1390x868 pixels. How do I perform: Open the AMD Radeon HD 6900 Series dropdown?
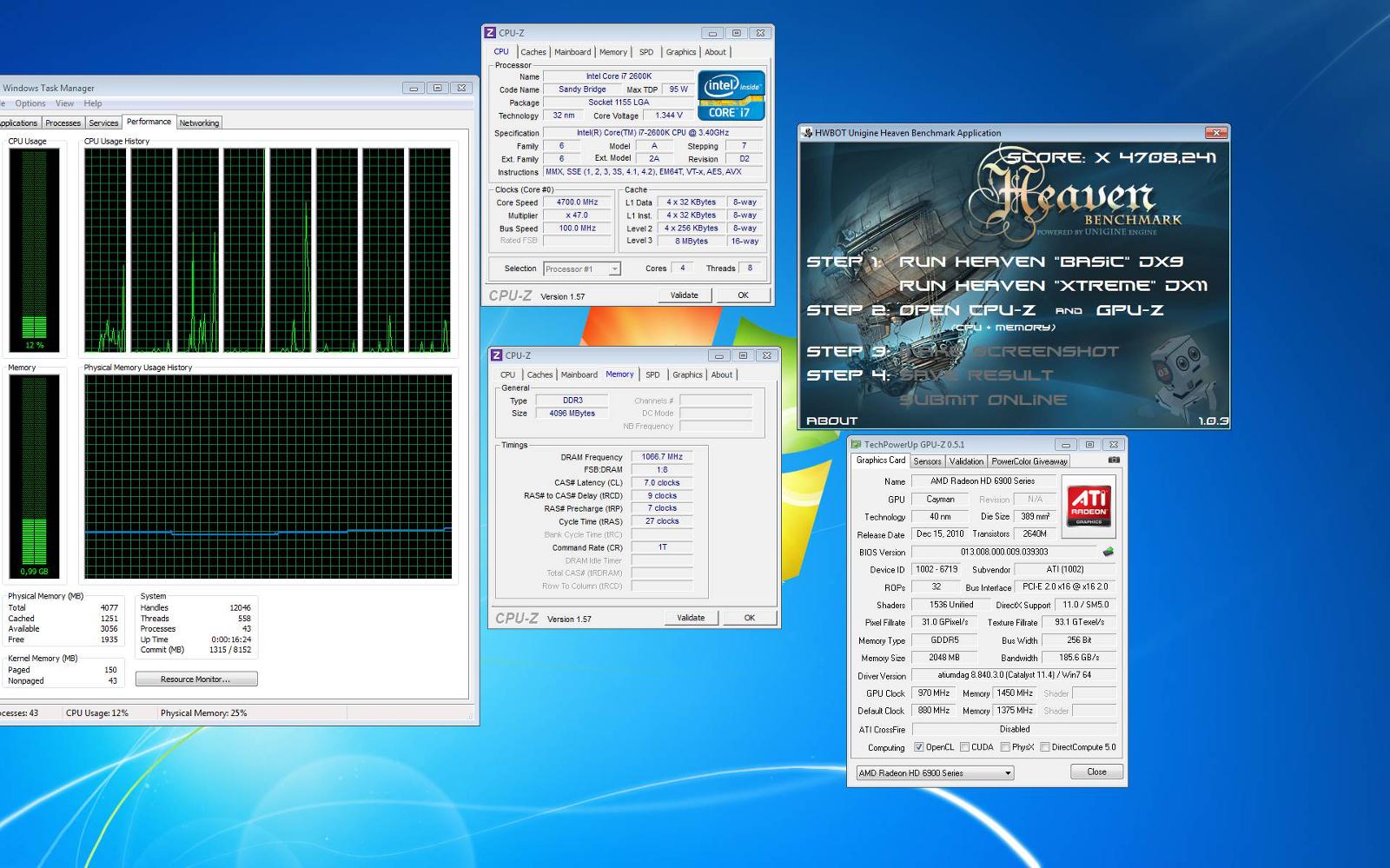point(935,772)
